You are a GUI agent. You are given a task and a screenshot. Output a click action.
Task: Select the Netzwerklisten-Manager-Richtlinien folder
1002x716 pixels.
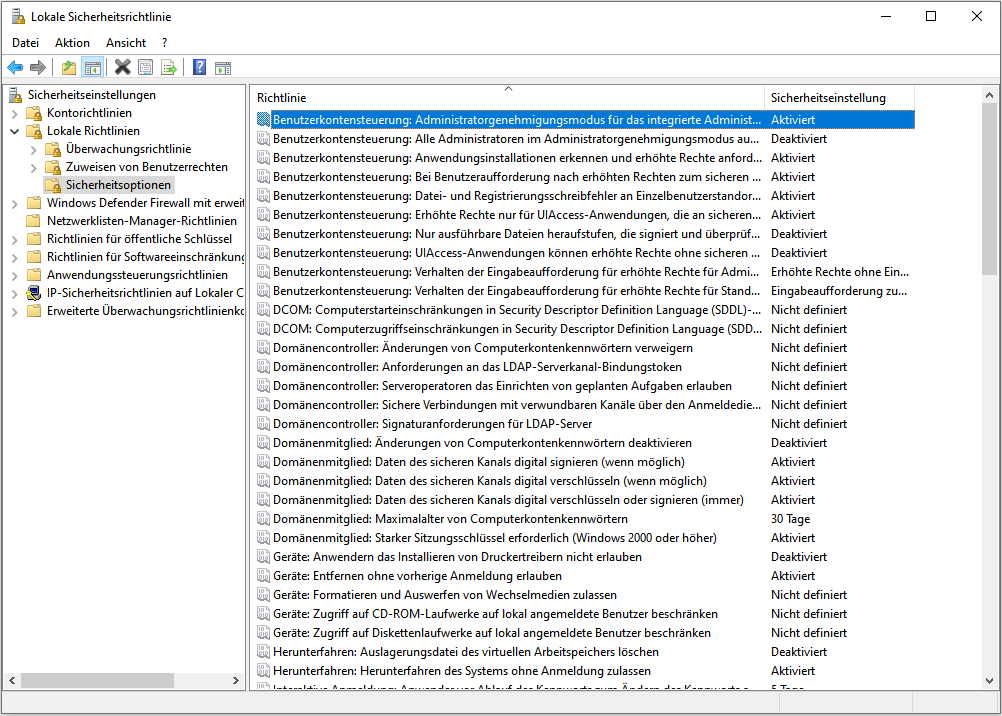pyautogui.click(x=141, y=221)
